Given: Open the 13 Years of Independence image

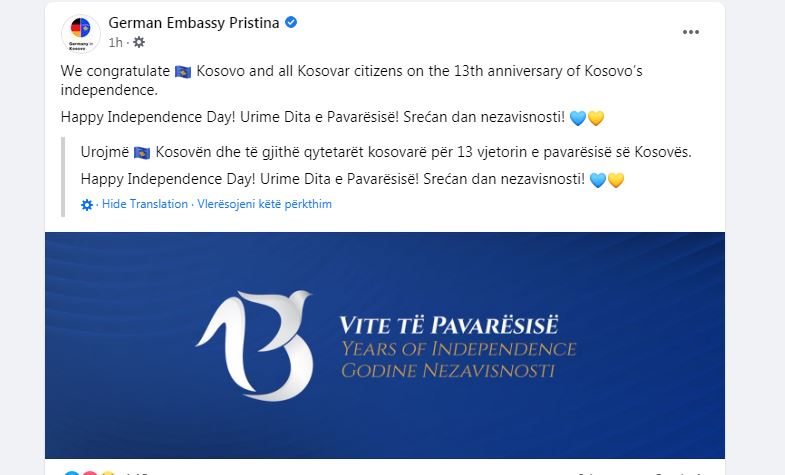Looking at the screenshot, I should click(x=385, y=345).
